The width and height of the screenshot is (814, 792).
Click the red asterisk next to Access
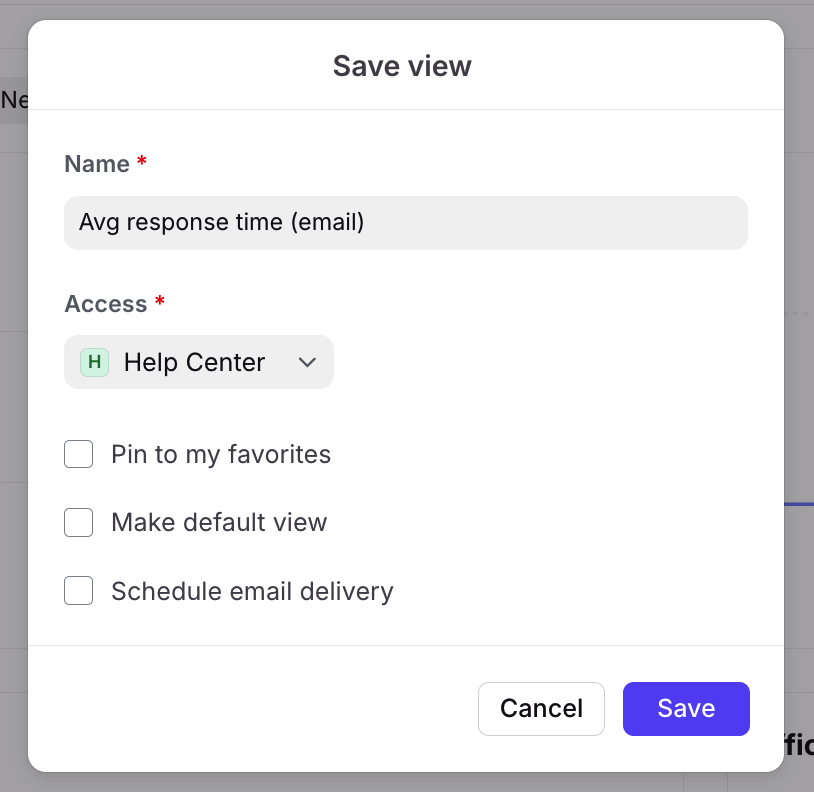tap(160, 301)
